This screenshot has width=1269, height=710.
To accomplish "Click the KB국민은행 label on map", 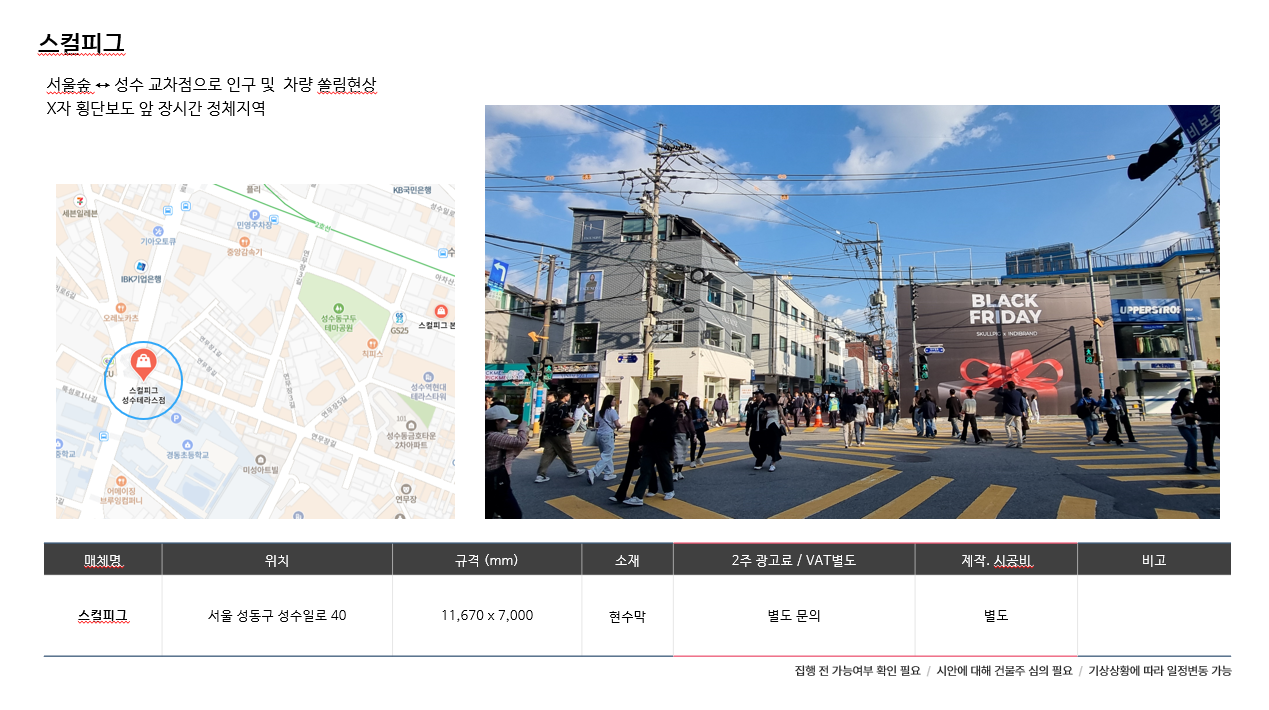I will coord(412,189).
